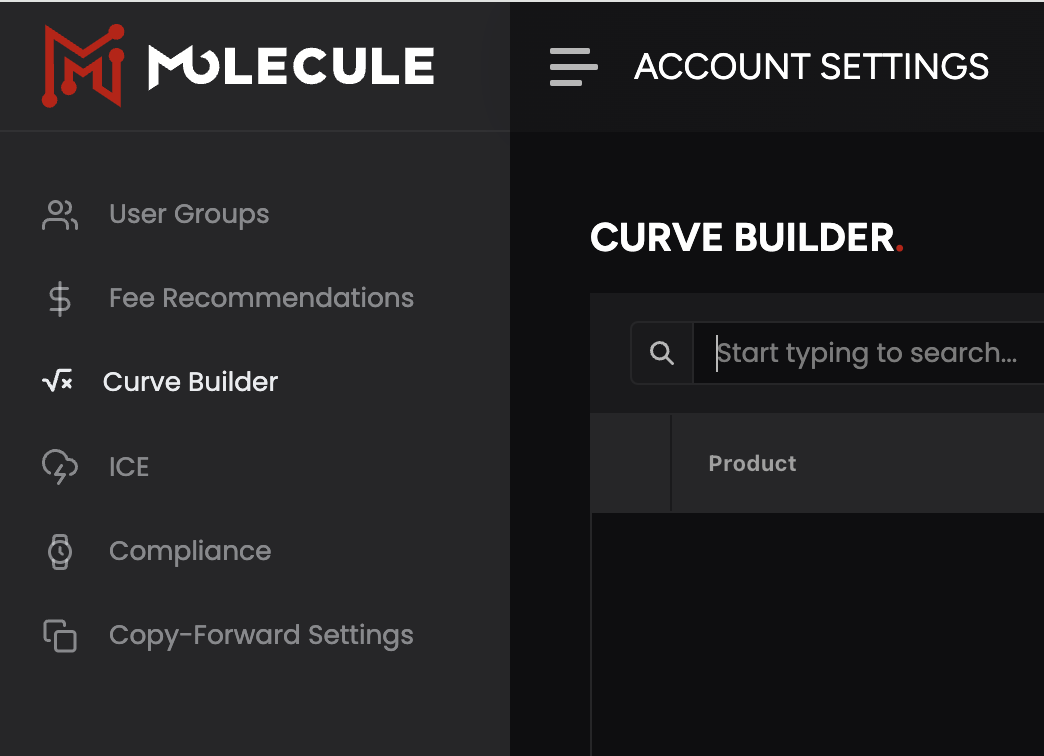
Task: Go to Fee Recommendations page
Action: coord(261,298)
